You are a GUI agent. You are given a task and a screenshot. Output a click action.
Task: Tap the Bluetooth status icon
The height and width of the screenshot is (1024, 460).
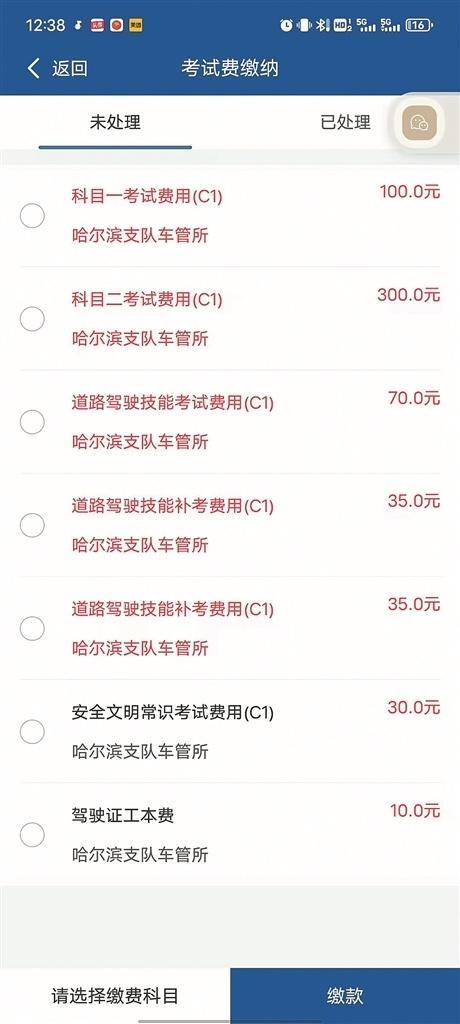coord(321,25)
